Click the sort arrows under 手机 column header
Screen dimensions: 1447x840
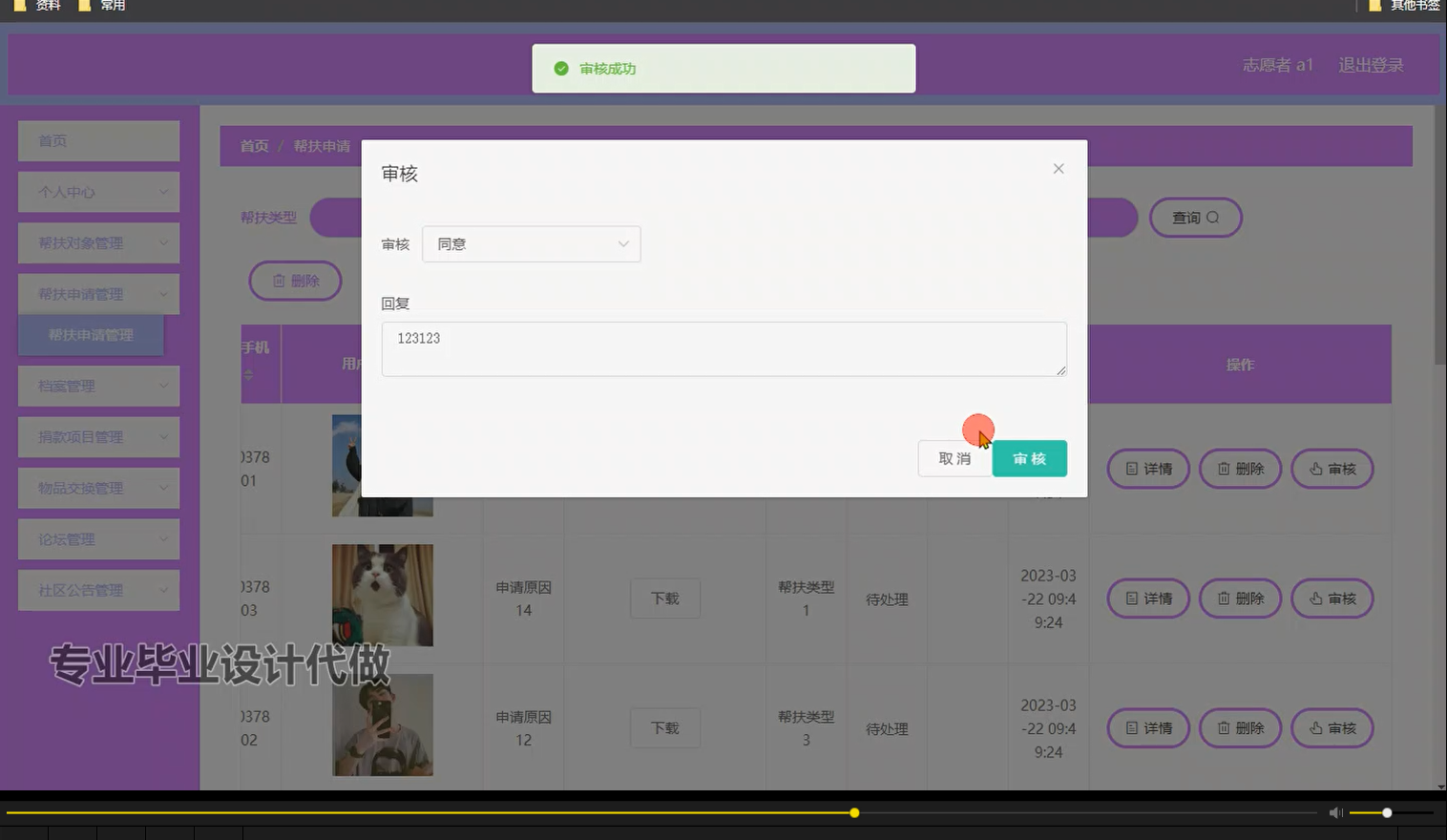point(248,374)
